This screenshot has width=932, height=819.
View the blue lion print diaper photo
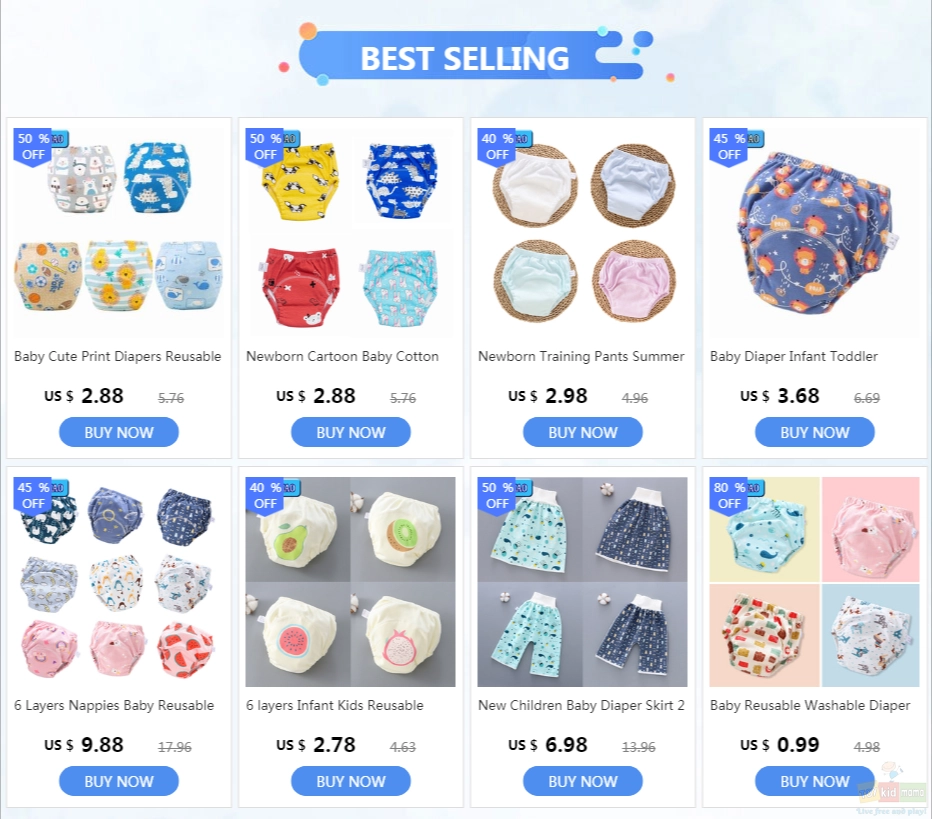tap(815, 233)
